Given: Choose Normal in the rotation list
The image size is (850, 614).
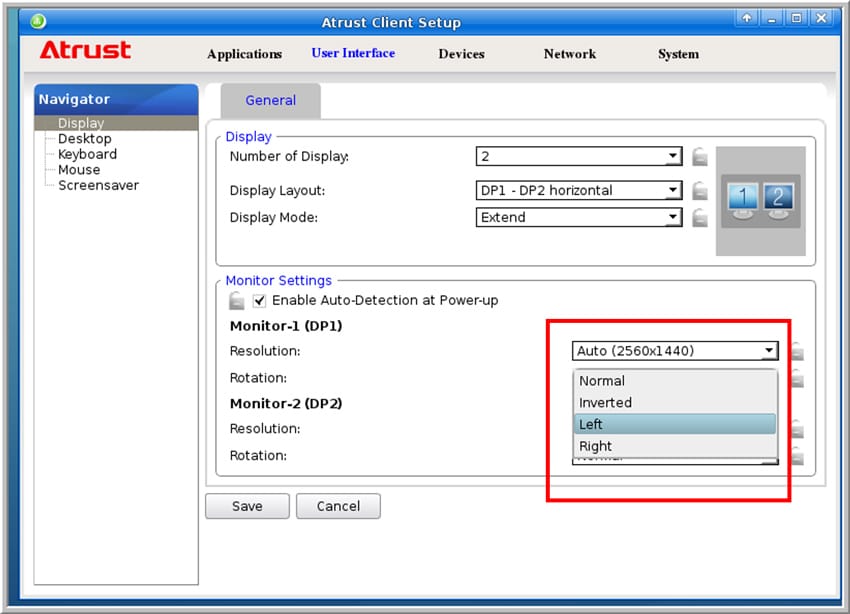Looking at the screenshot, I should 675,381.
